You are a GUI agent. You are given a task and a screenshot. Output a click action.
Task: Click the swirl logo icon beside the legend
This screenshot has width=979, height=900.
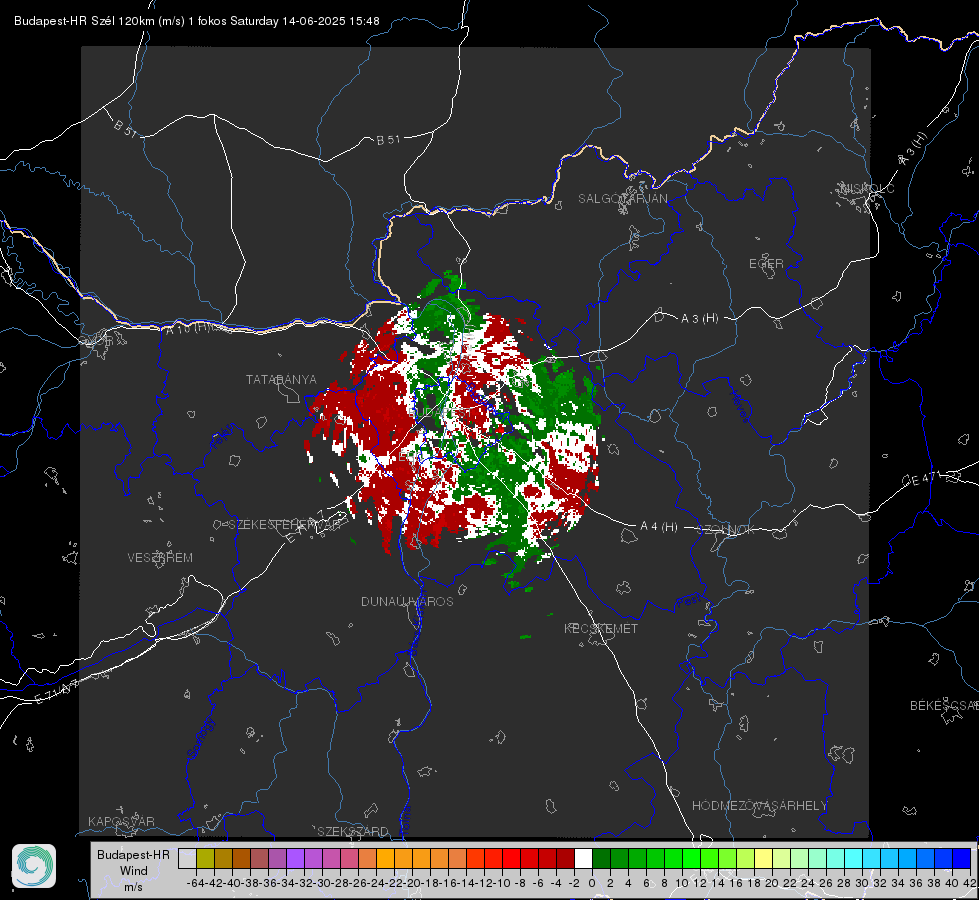tap(34, 866)
